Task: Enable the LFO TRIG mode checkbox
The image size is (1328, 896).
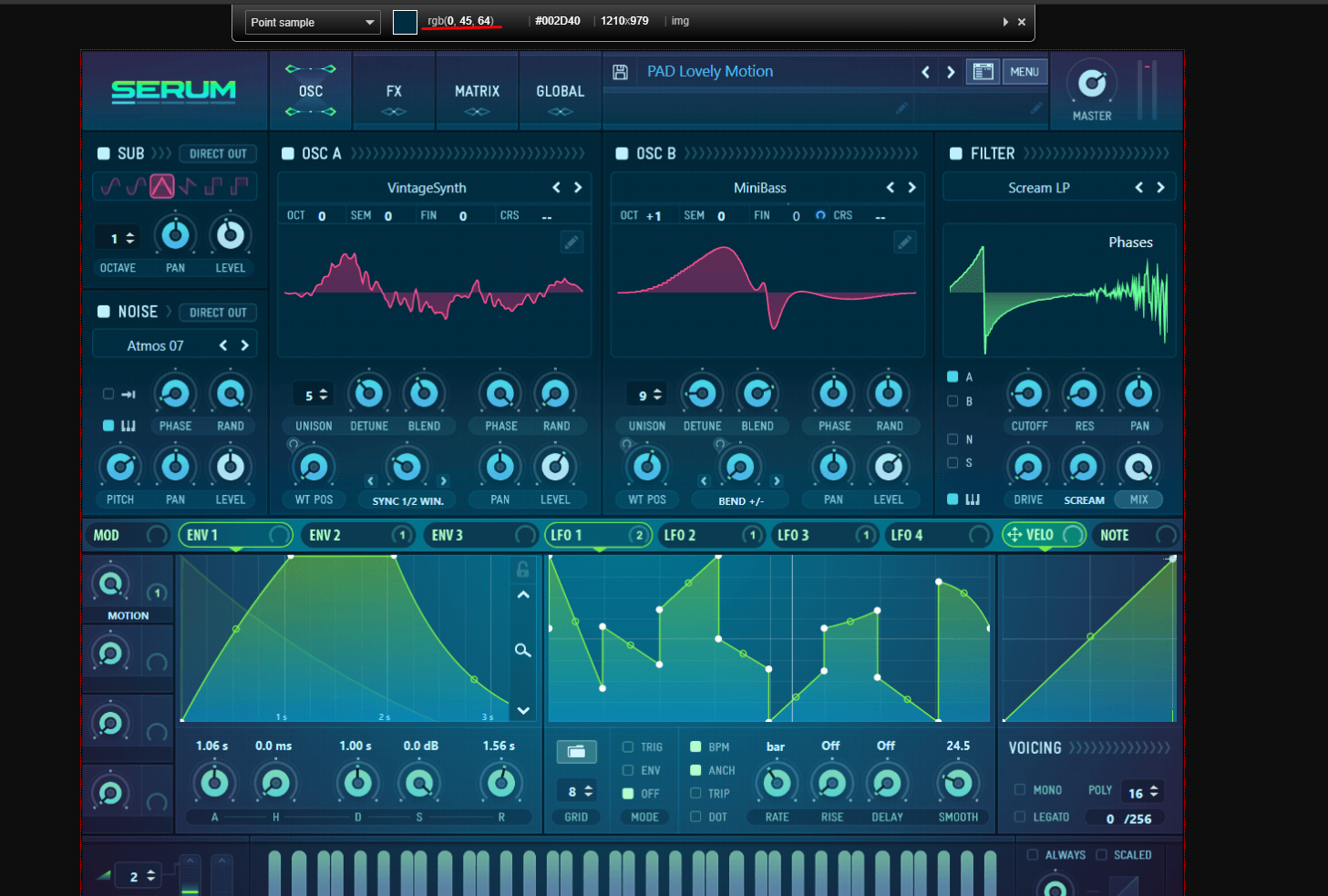Action: 628,747
